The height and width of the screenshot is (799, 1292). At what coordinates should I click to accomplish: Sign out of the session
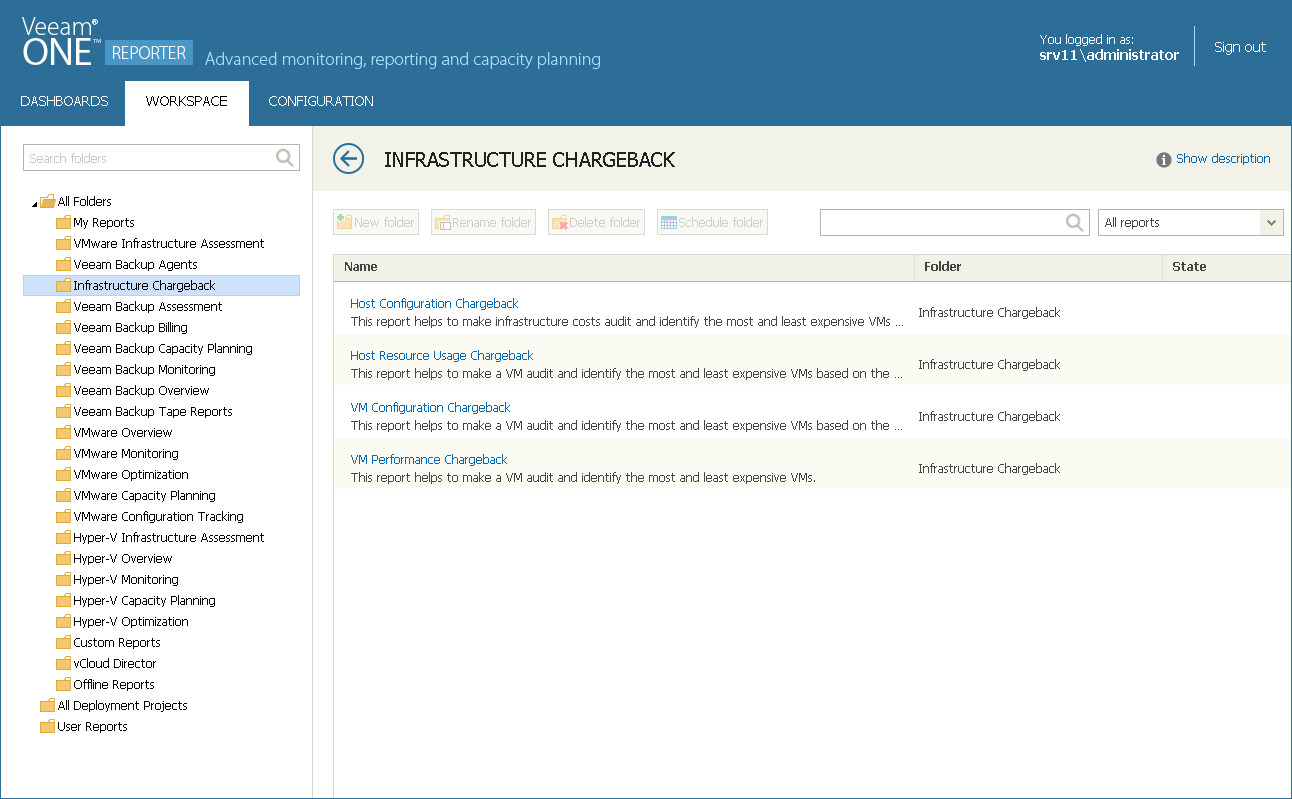click(x=1240, y=47)
